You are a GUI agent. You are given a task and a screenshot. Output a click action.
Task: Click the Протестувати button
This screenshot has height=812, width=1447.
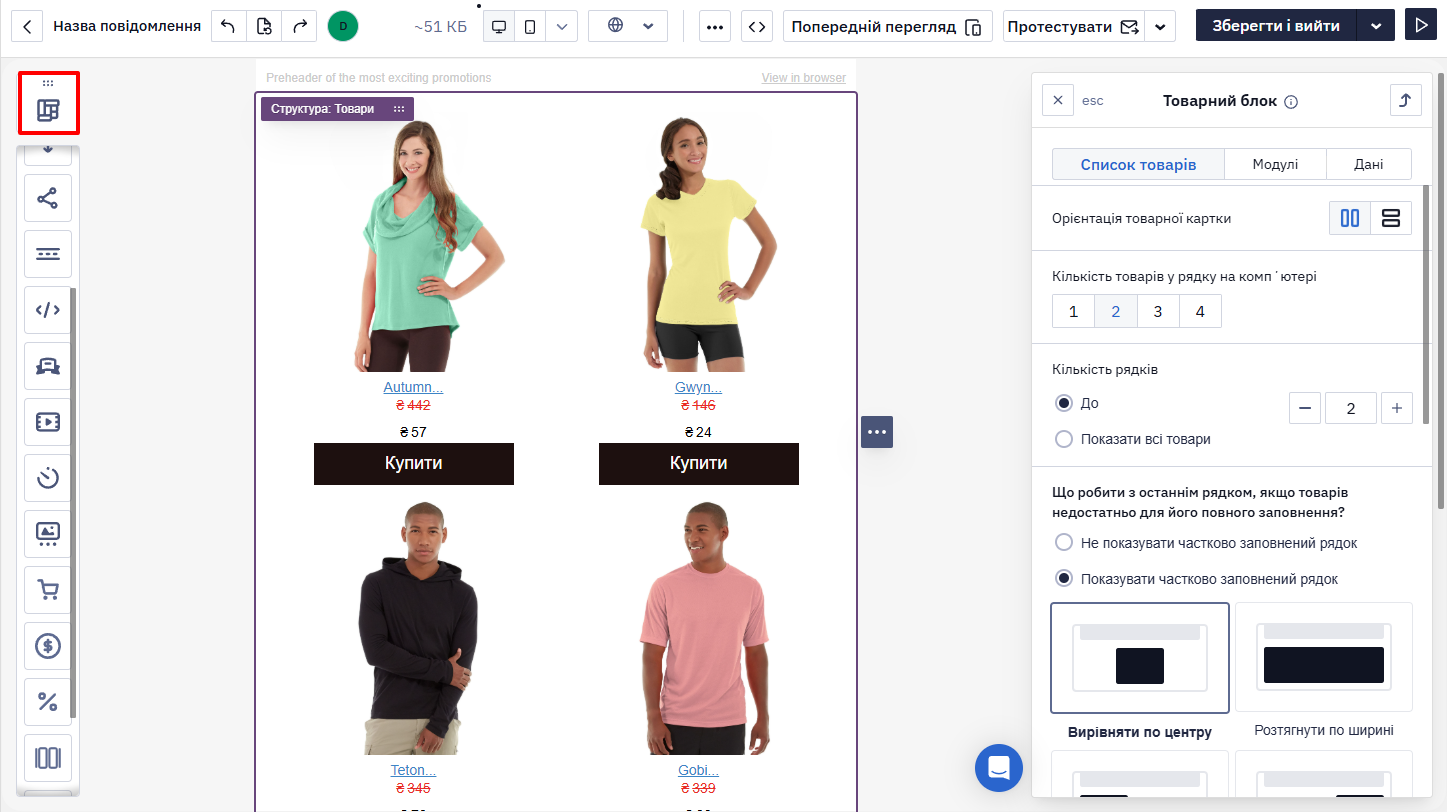[1074, 26]
